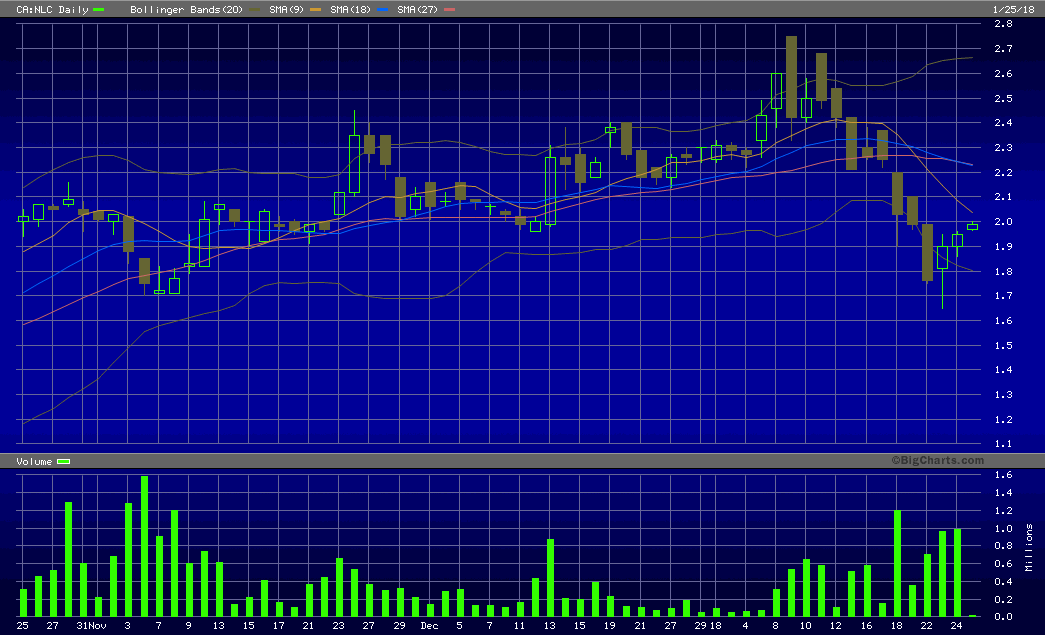
Task: Click the SMA(9) indicator label
Action: [288, 9]
